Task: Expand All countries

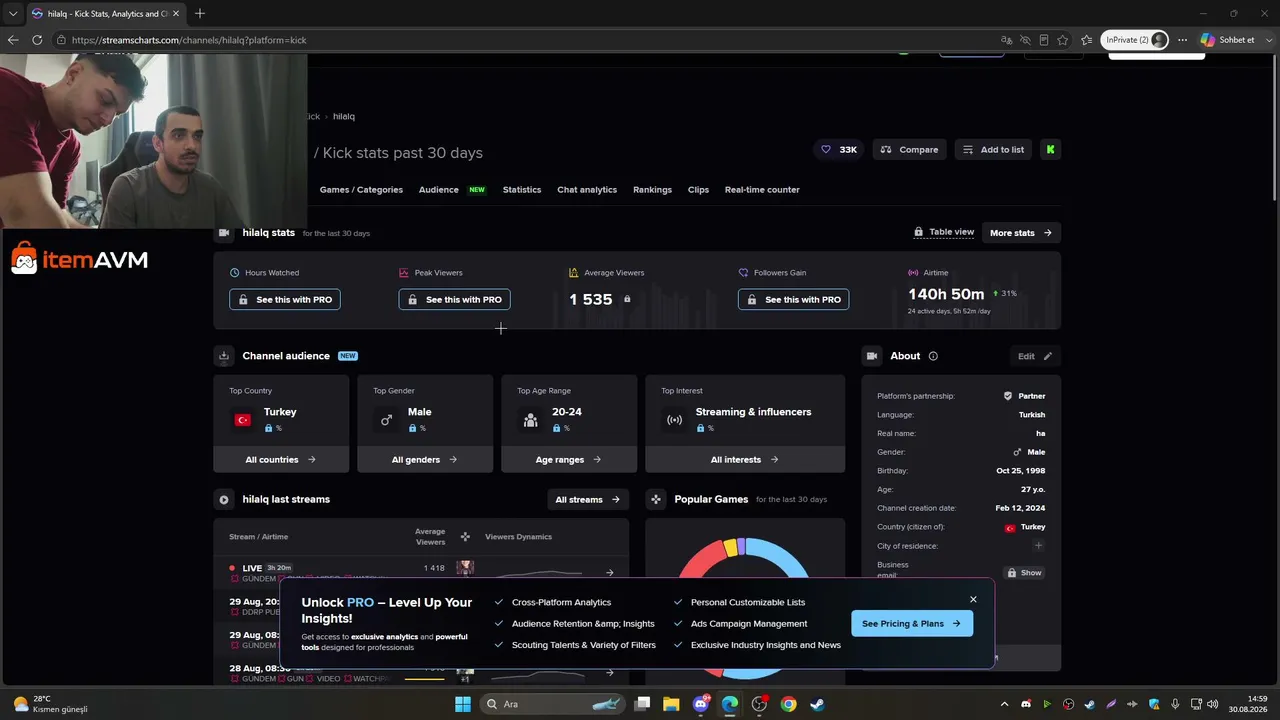Action: 281,459
